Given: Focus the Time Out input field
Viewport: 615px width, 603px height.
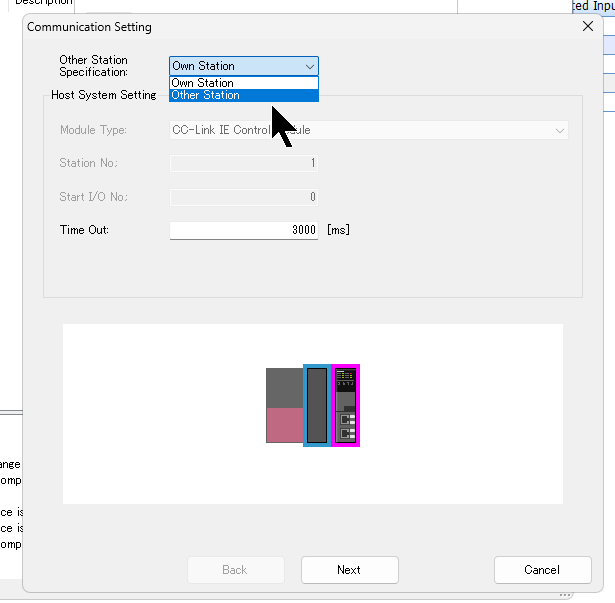Looking at the screenshot, I should 244,230.
